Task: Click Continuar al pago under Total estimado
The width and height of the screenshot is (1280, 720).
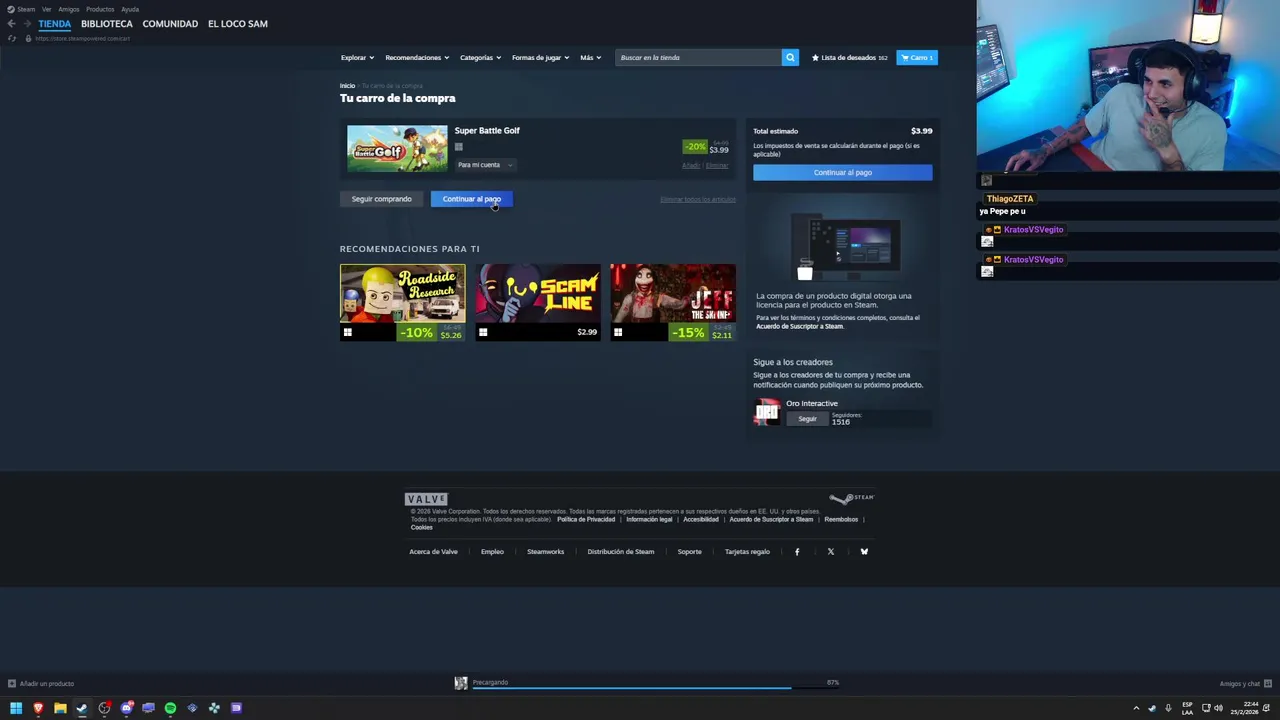Action: coord(842,172)
